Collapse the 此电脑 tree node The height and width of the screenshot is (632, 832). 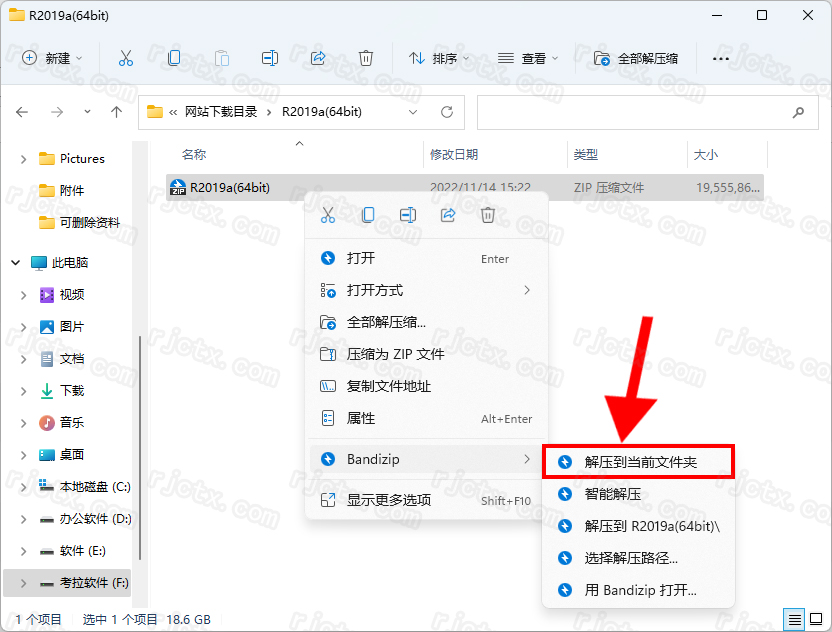[16, 262]
